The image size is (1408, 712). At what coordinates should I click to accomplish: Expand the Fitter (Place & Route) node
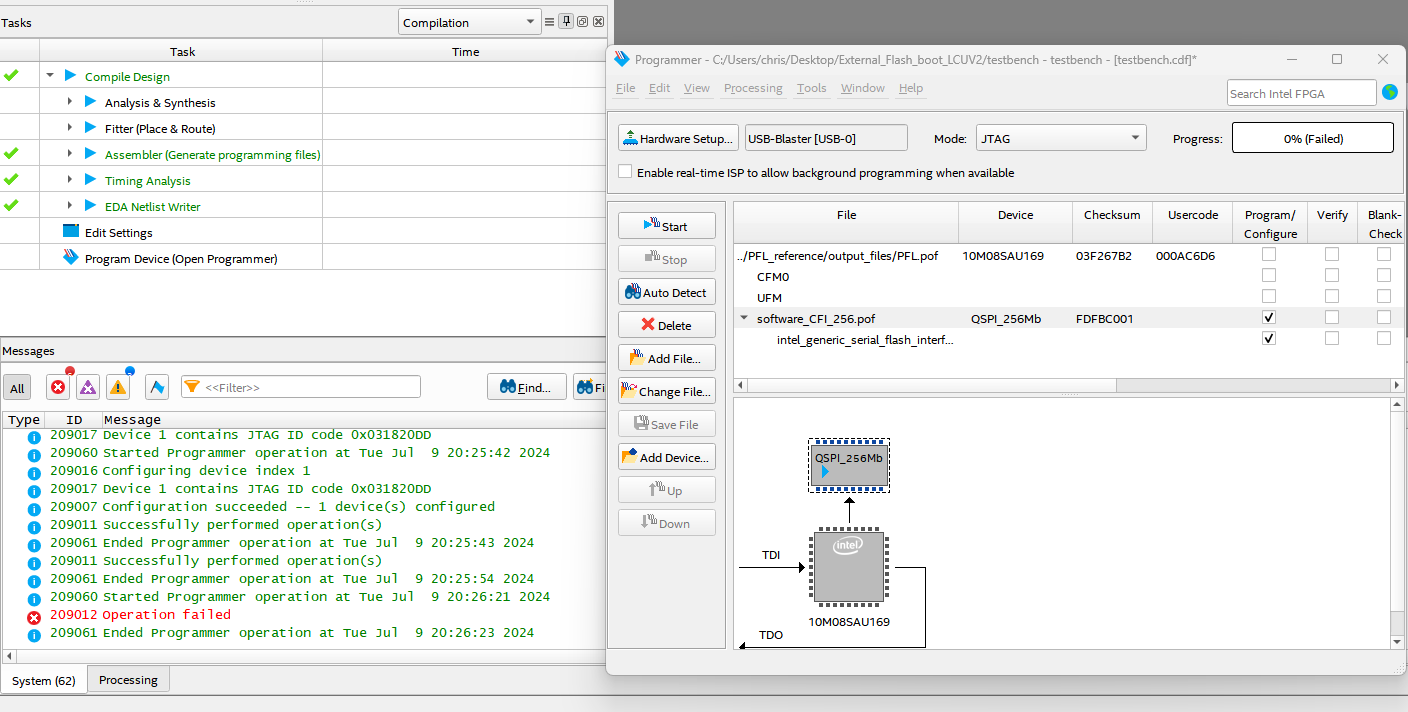point(69,128)
